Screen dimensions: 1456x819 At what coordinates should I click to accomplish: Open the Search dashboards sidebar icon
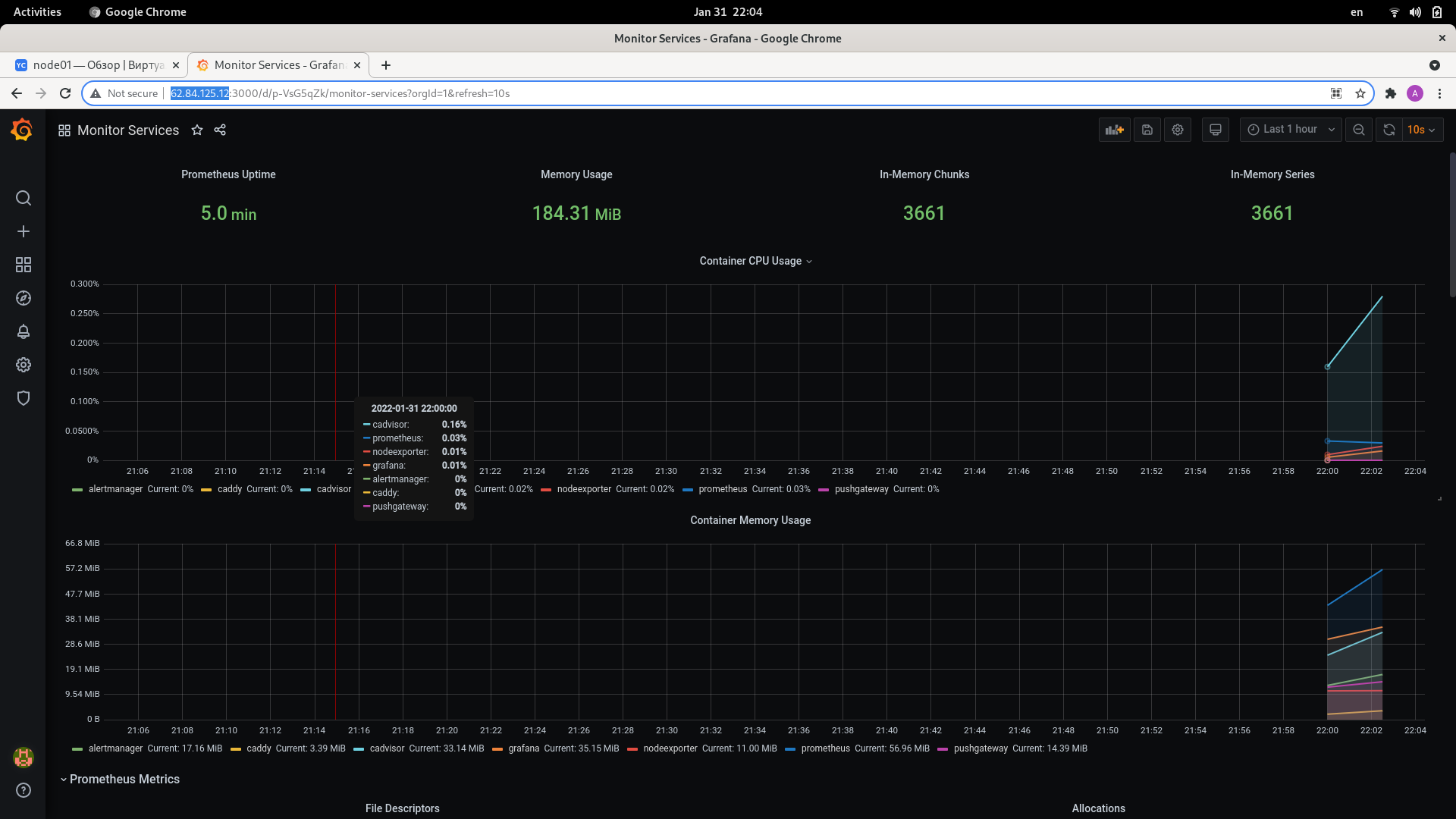[24, 198]
